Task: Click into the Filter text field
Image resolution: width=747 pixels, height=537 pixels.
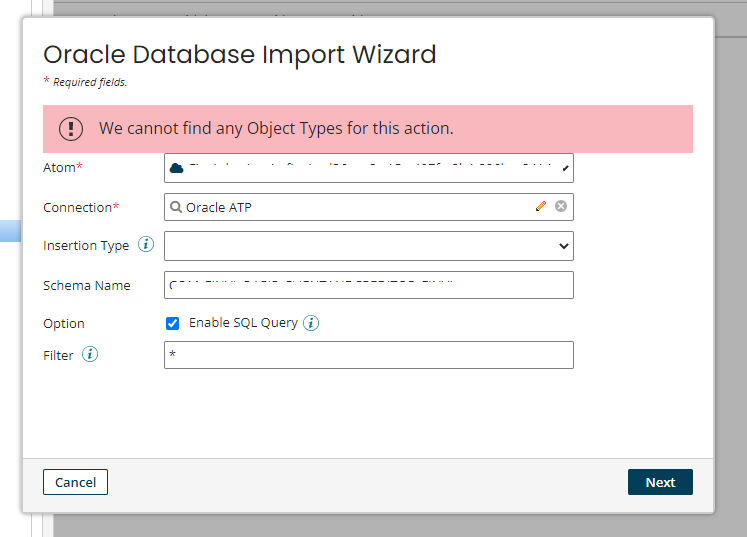Action: [369, 355]
